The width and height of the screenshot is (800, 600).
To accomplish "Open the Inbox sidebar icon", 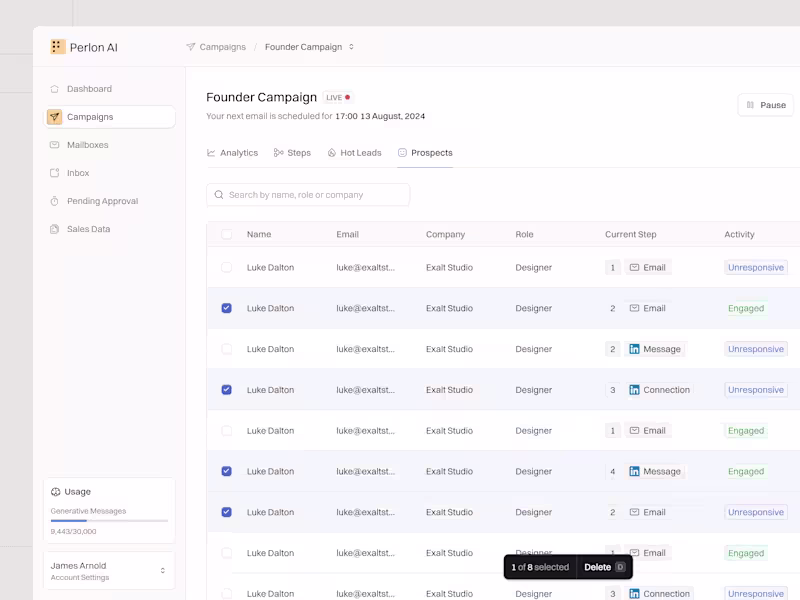I will pos(55,173).
